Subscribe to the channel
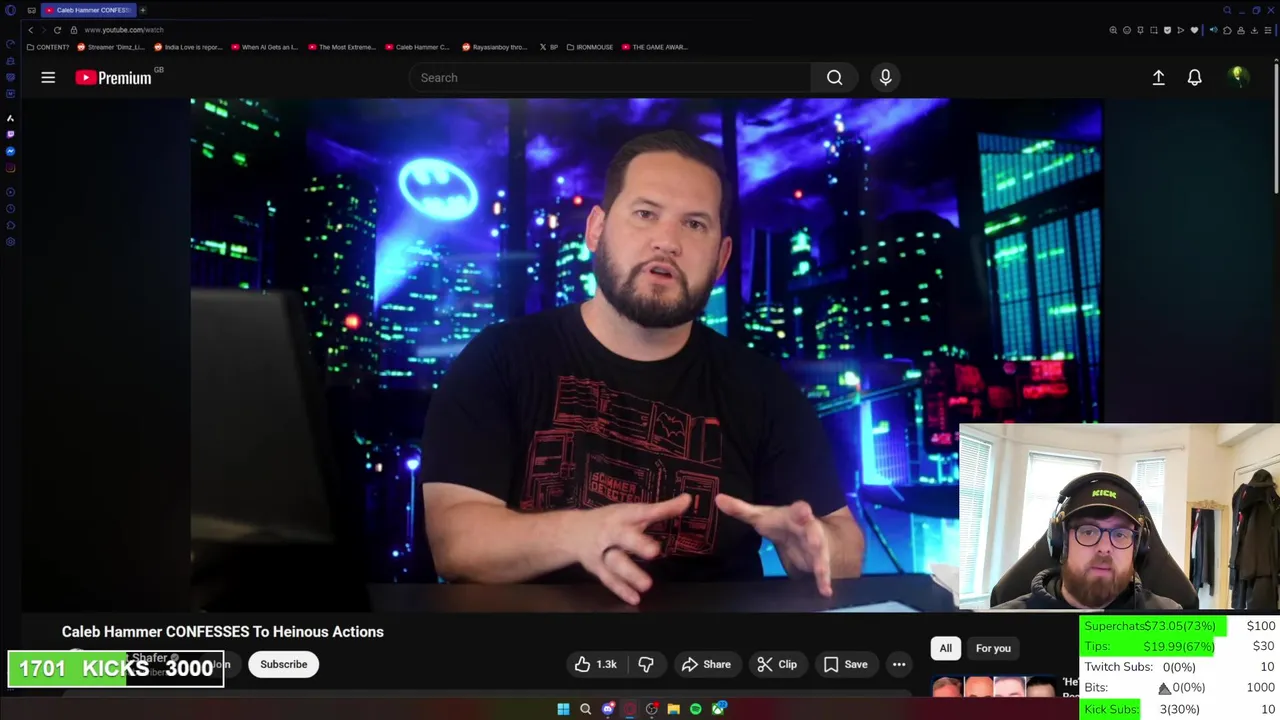 pos(284,664)
